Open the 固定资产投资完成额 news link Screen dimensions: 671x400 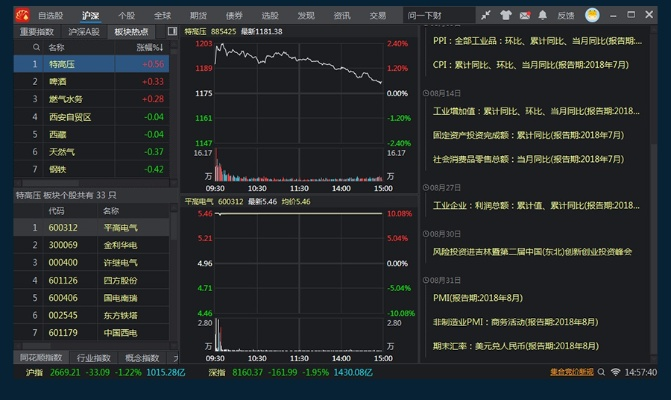tap(528, 135)
